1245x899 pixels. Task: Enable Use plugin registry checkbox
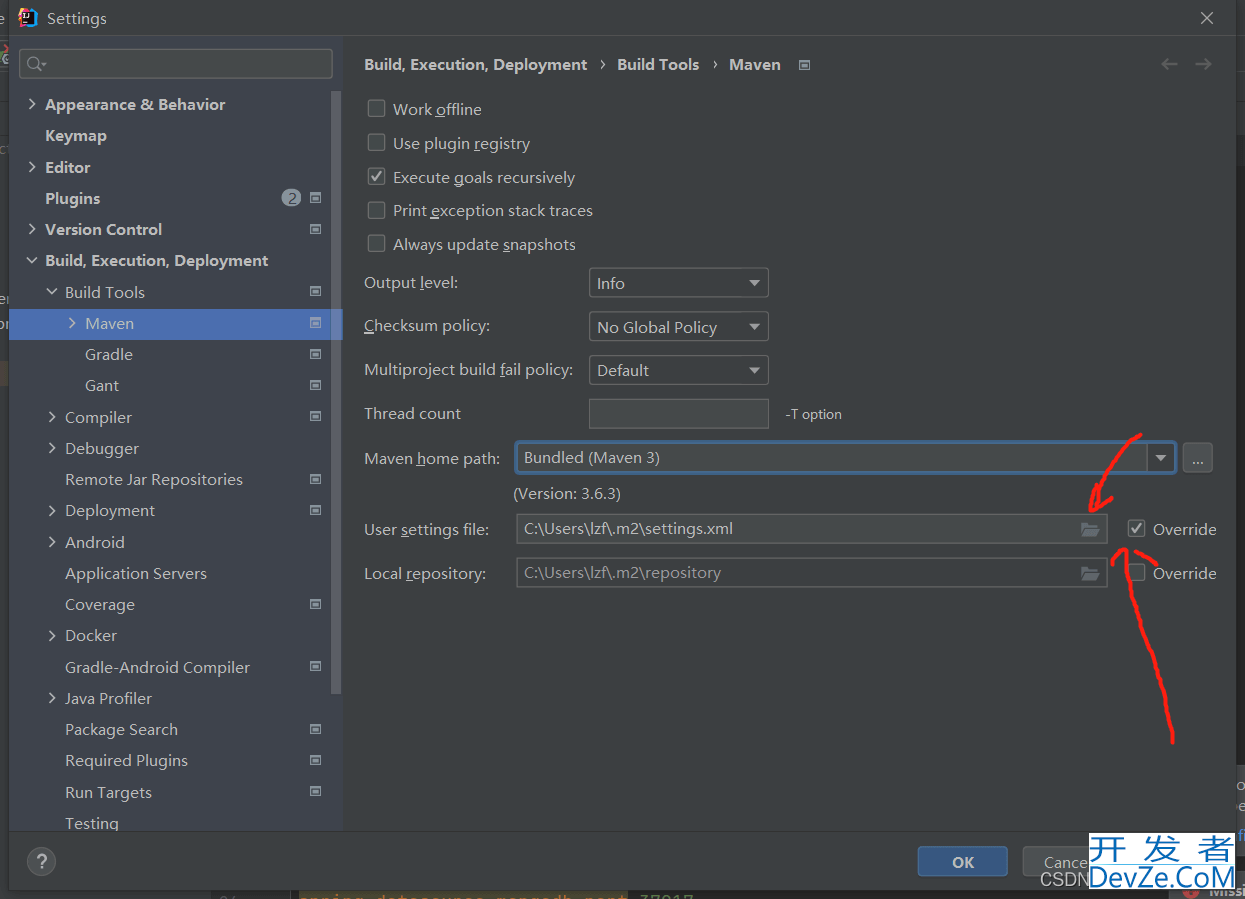point(376,143)
